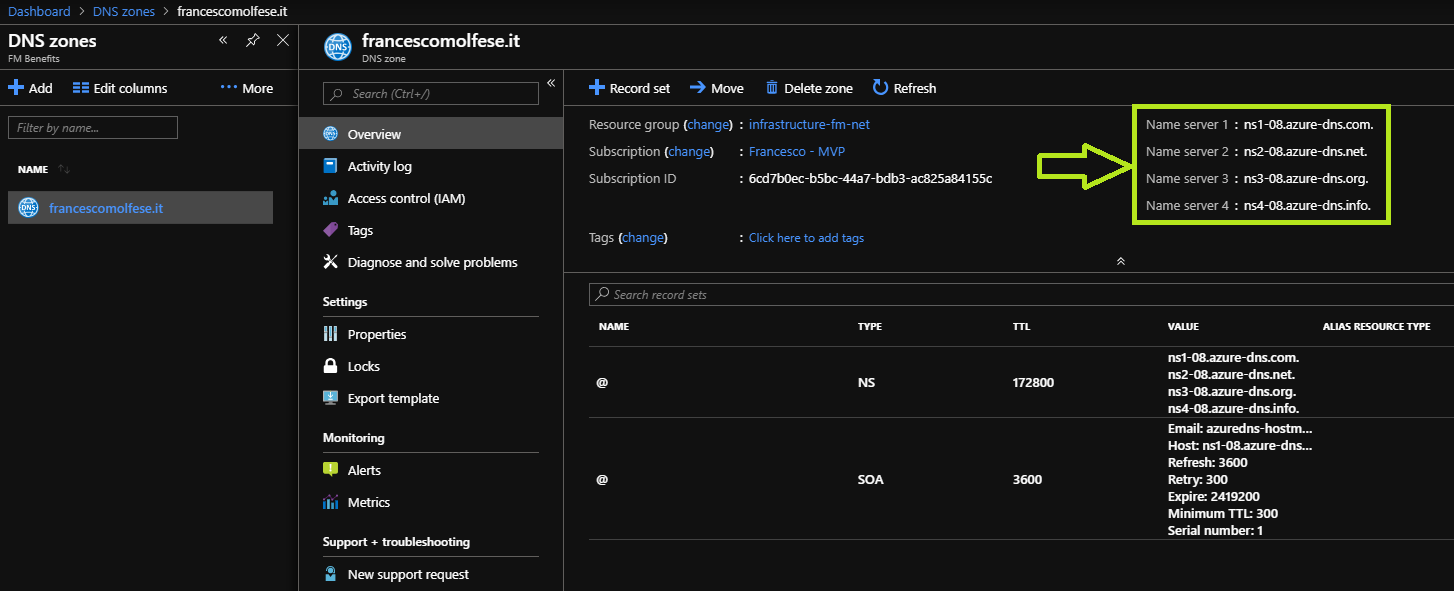Viewport: 1454px width, 591px height.
Task: Click the Export template monitor icon
Action: pyautogui.click(x=331, y=398)
